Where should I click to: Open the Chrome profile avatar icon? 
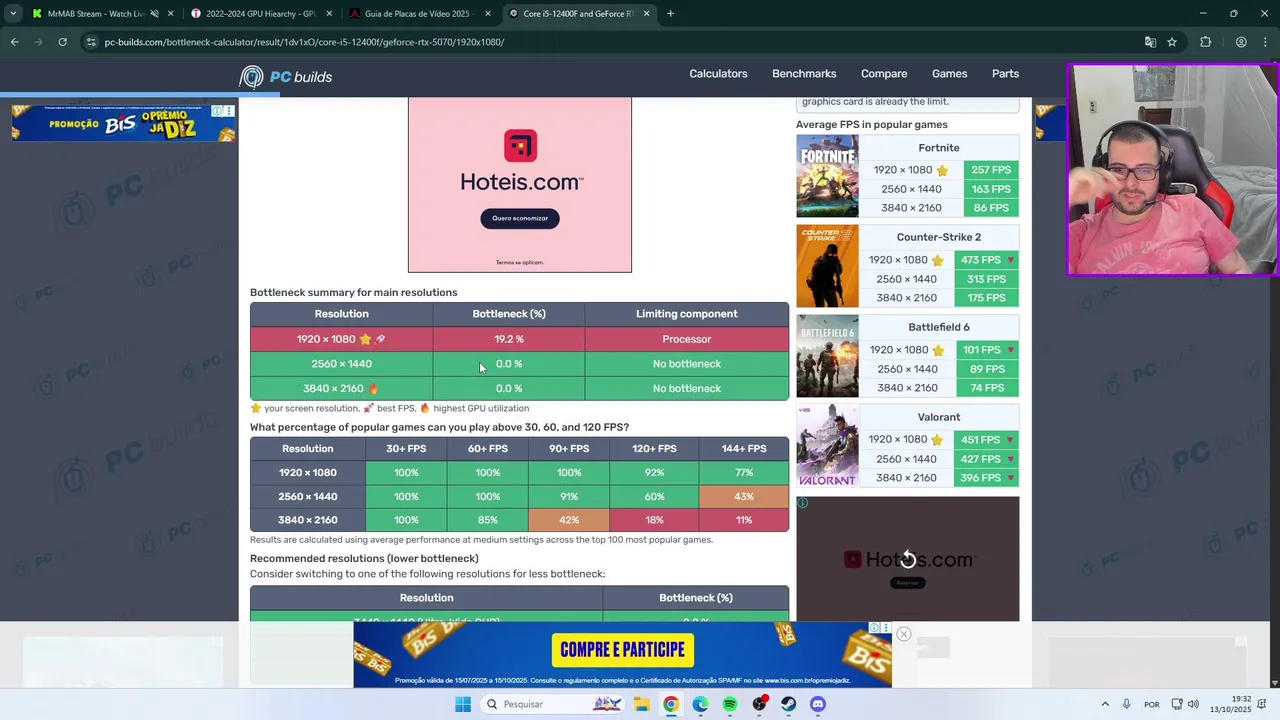tap(1241, 42)
